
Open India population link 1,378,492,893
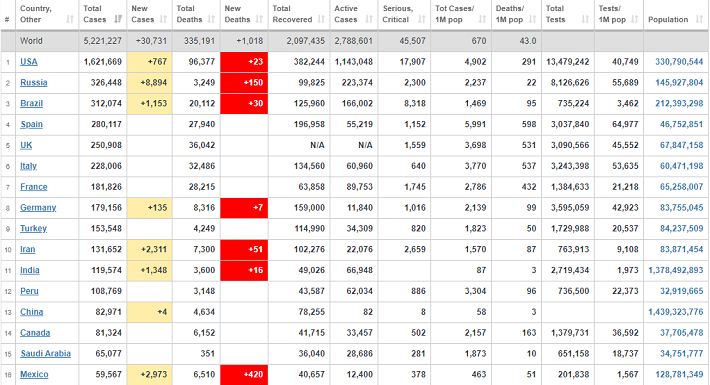point(676,270)
